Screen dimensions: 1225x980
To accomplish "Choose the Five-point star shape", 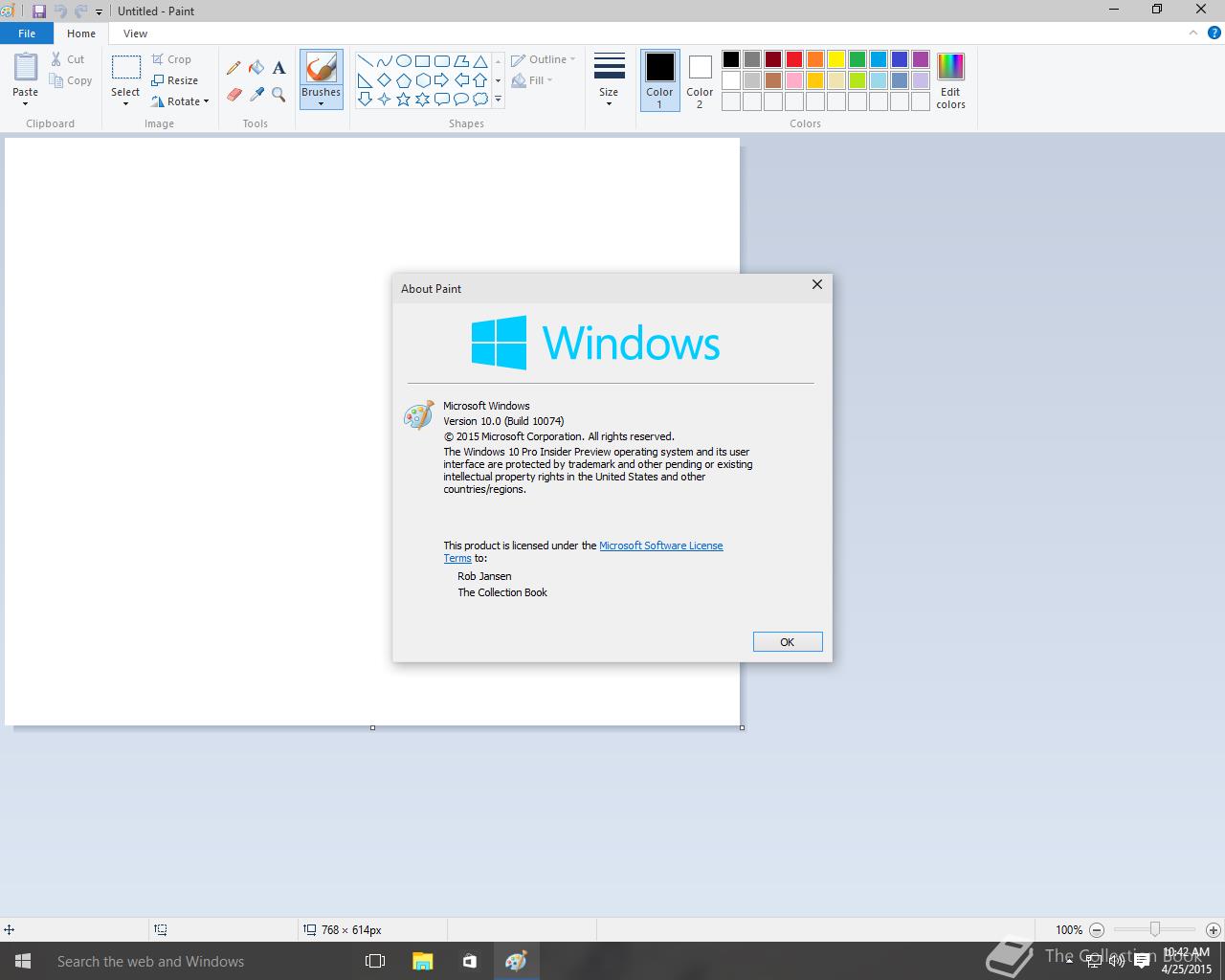I will (x=403, y=99).
